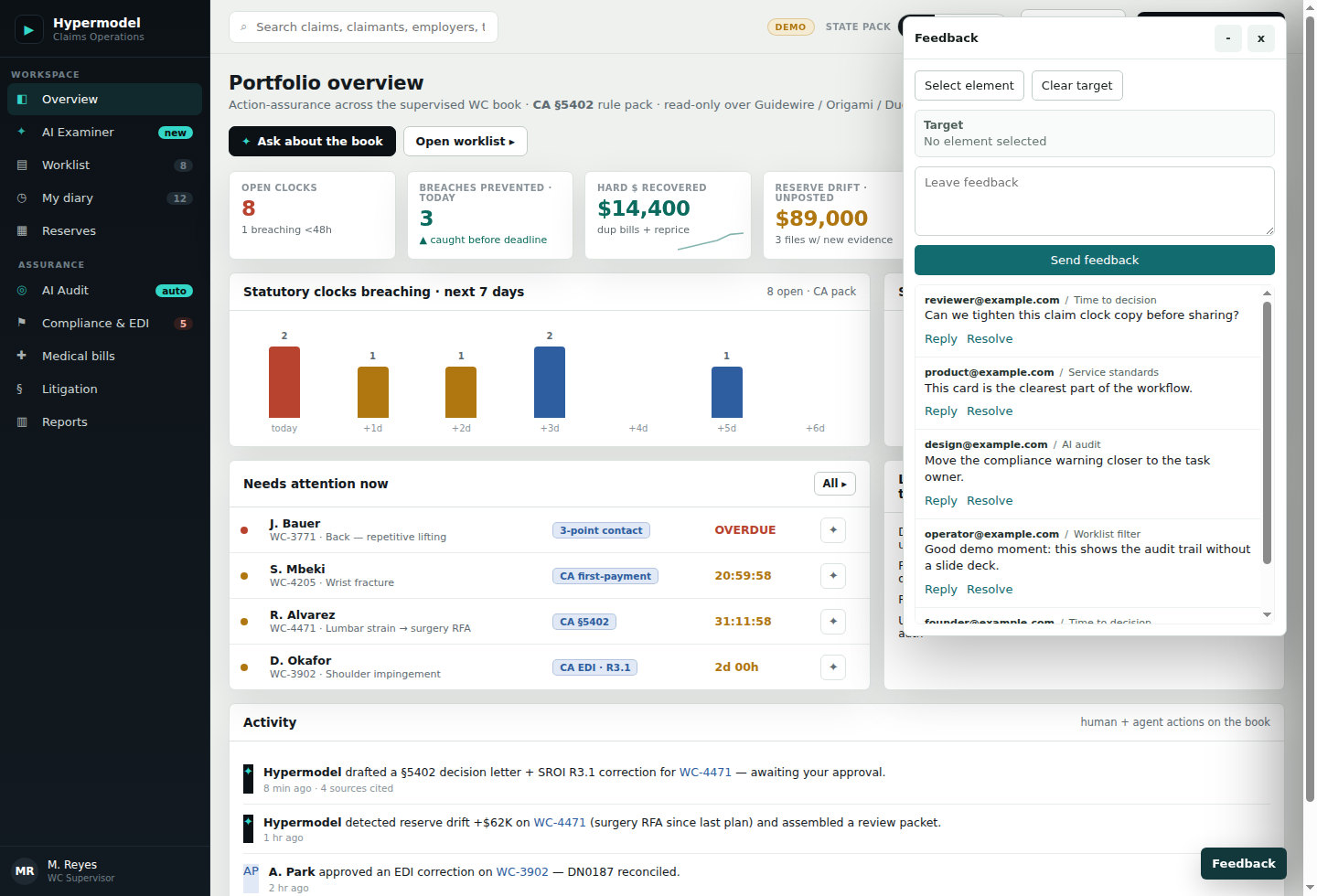Open the Worklist menu item

(x=104, y=165)
